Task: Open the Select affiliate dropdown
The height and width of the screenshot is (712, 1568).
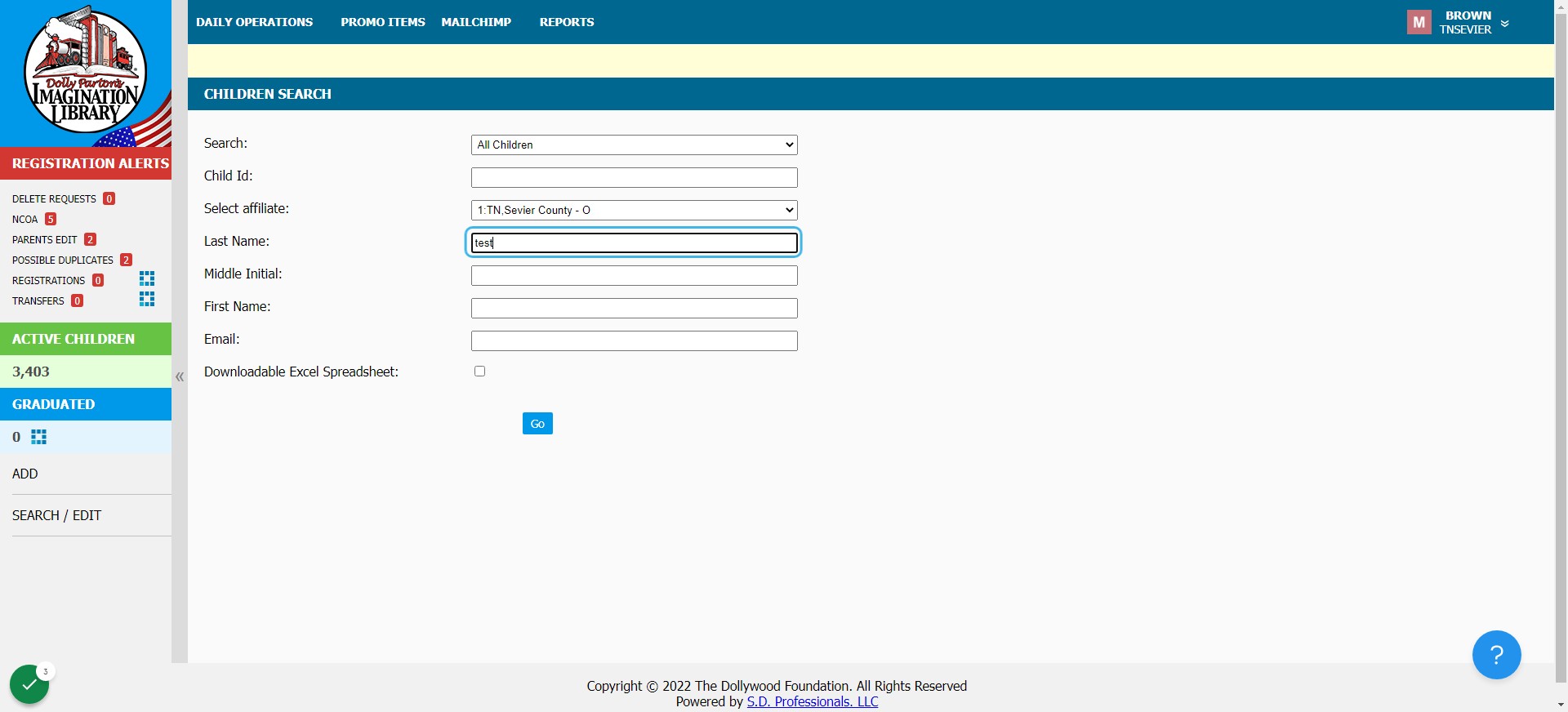Action: (x=635, y=210)
